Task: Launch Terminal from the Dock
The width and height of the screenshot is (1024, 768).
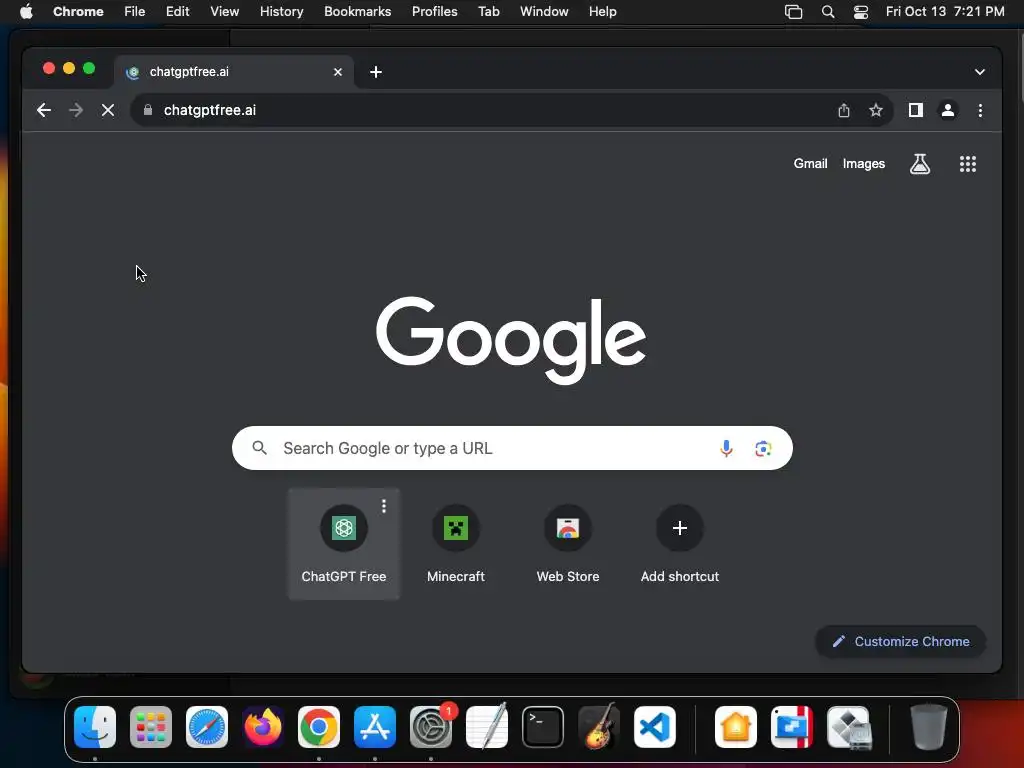Action: click(x=543, y=727)
